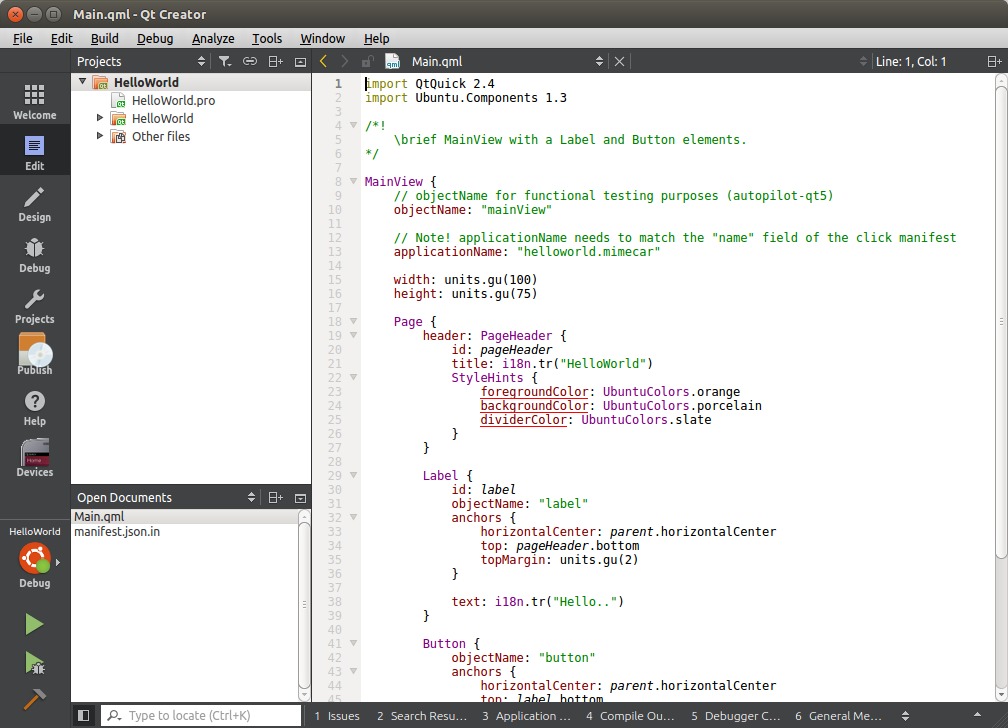
Task: Open the Debug menu
Action: coord(155,39)
